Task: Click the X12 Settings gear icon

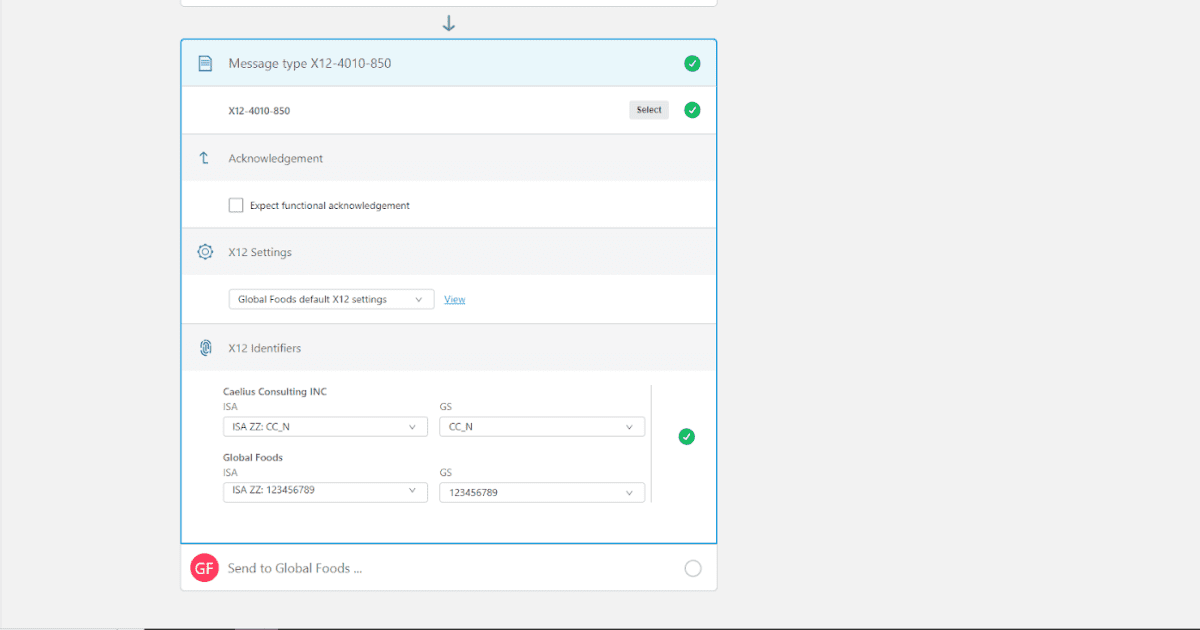Action: [x=205, y=252]
